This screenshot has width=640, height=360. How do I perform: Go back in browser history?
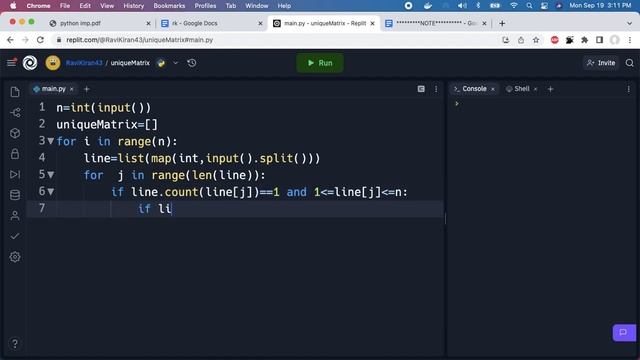10,40
